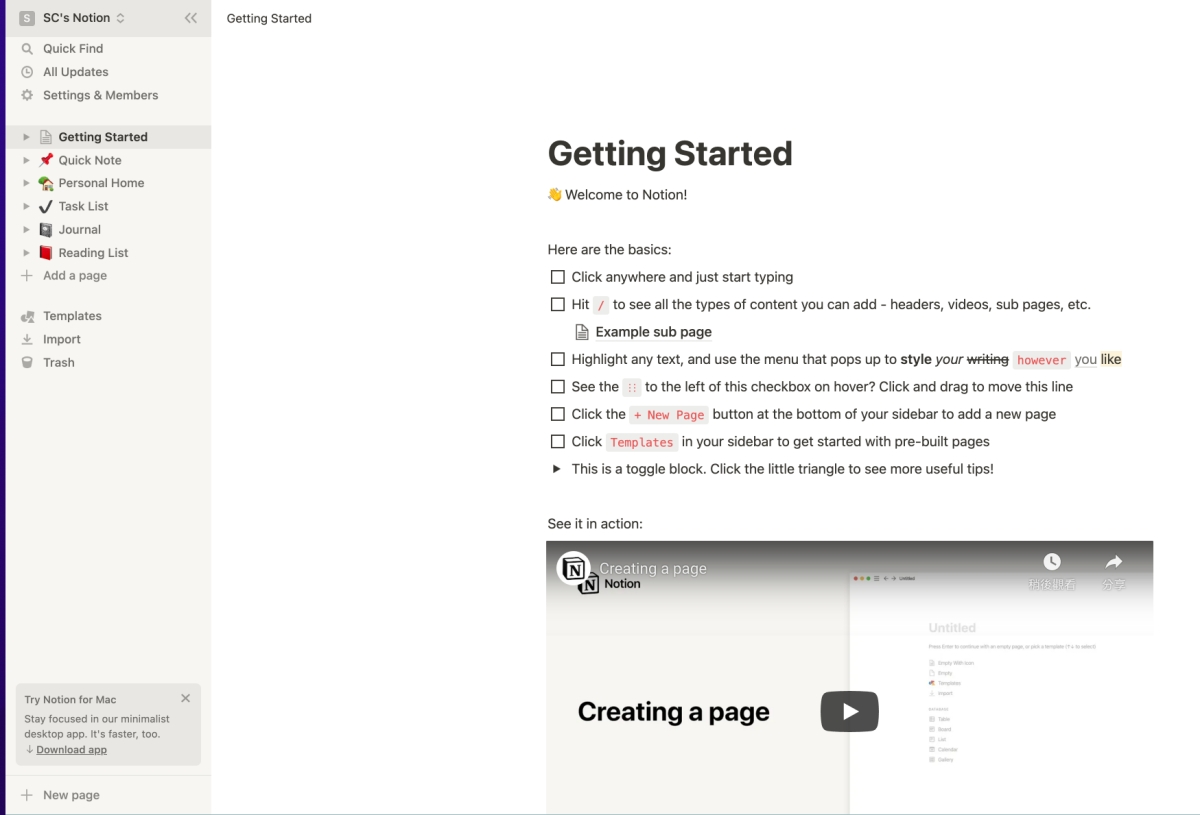Click the Trash bin icon
Image resolution: width=1200 pixels, height=815 pixels.
pos(27,362)
